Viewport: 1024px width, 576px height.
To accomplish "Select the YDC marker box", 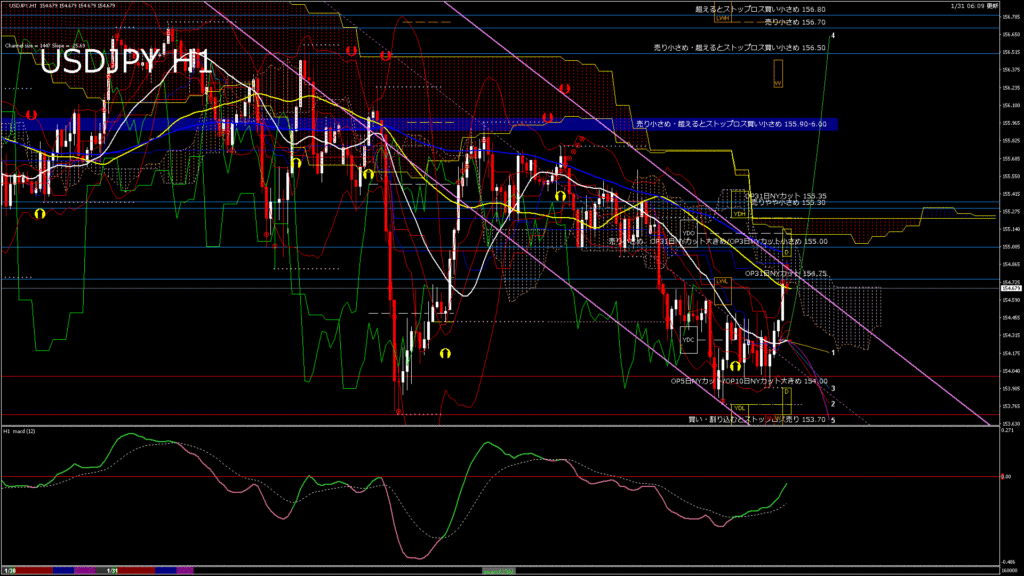I will pyautogui.click(x=688, y=339).
